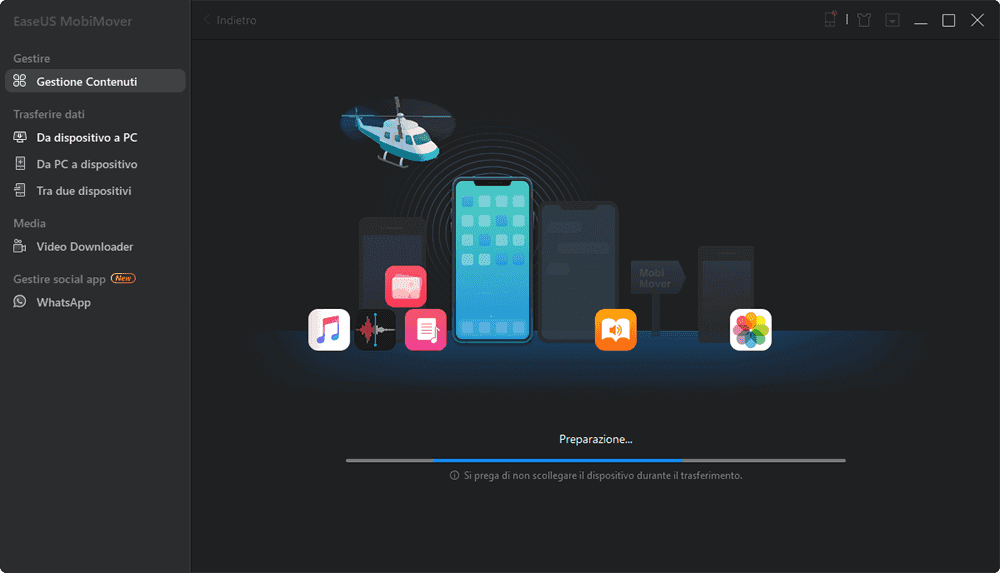Click the Preparazione... status text
The width and height of the screenshot is (1000, 573).
click(596, 439)
